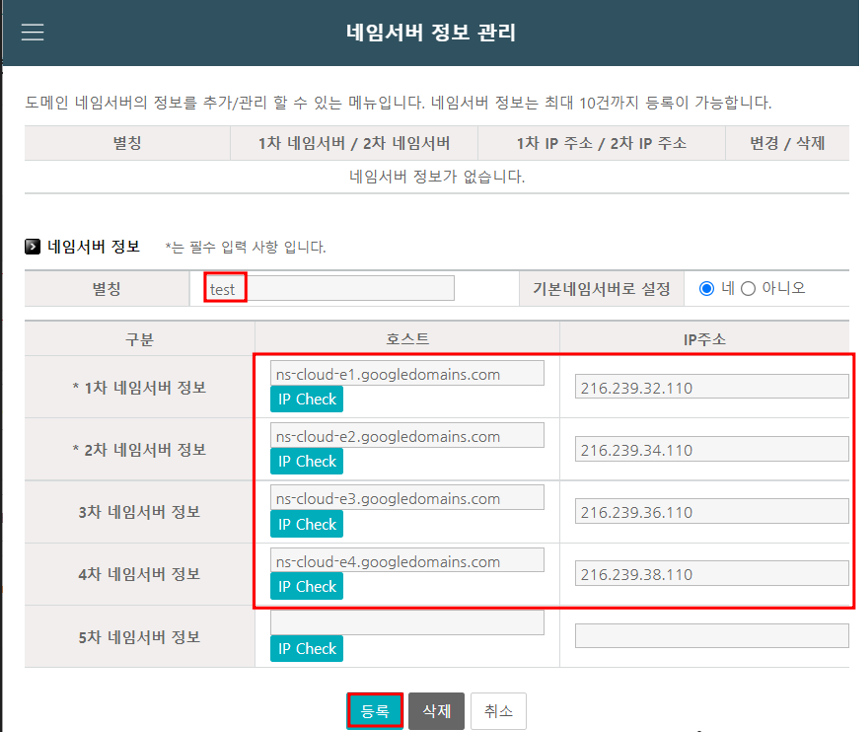859x732 pixels.
Task: Click the 별칭 input field containing test
Action: point(330,288)
